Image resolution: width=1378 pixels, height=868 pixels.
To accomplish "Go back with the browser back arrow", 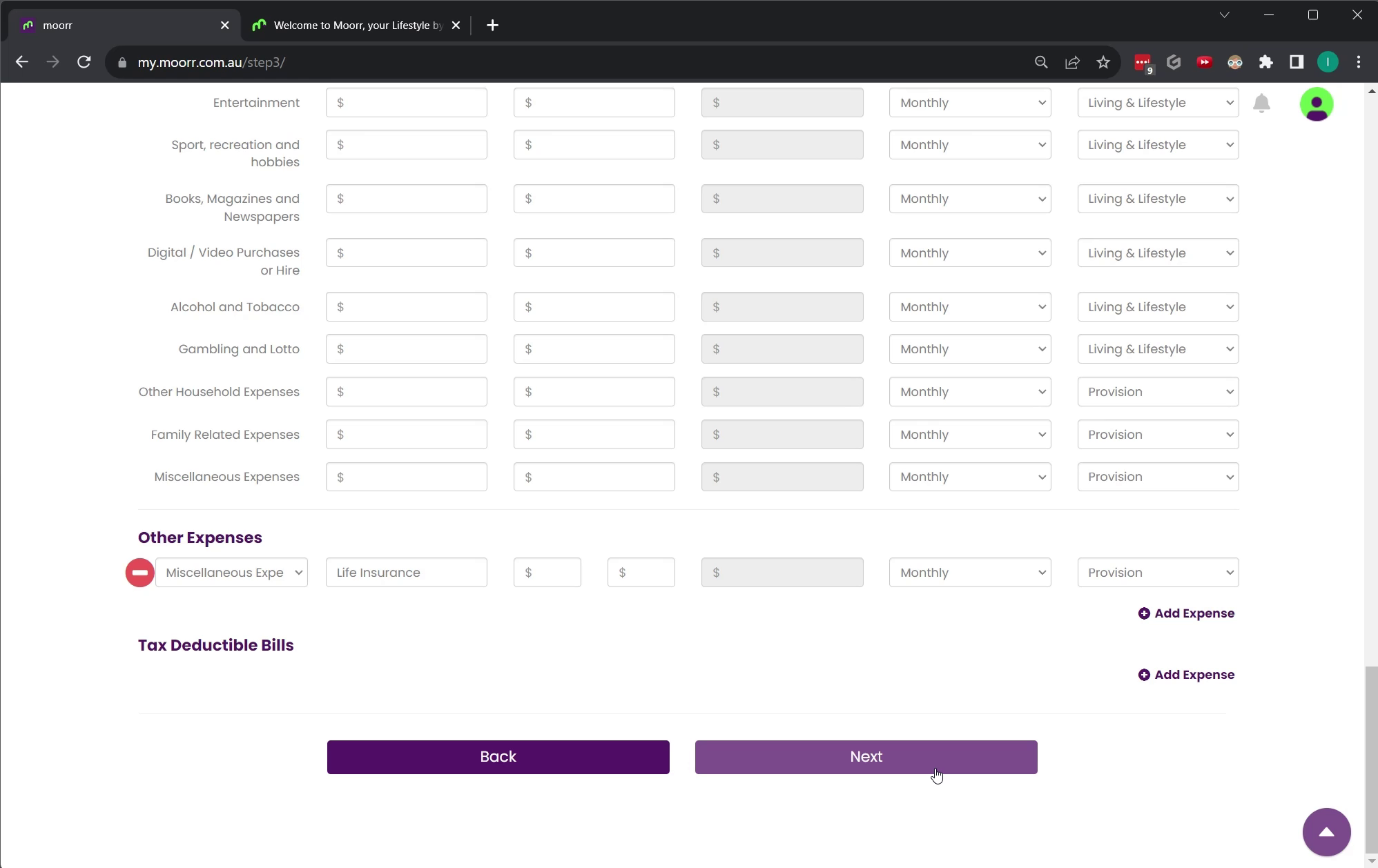I will (22, 62).
